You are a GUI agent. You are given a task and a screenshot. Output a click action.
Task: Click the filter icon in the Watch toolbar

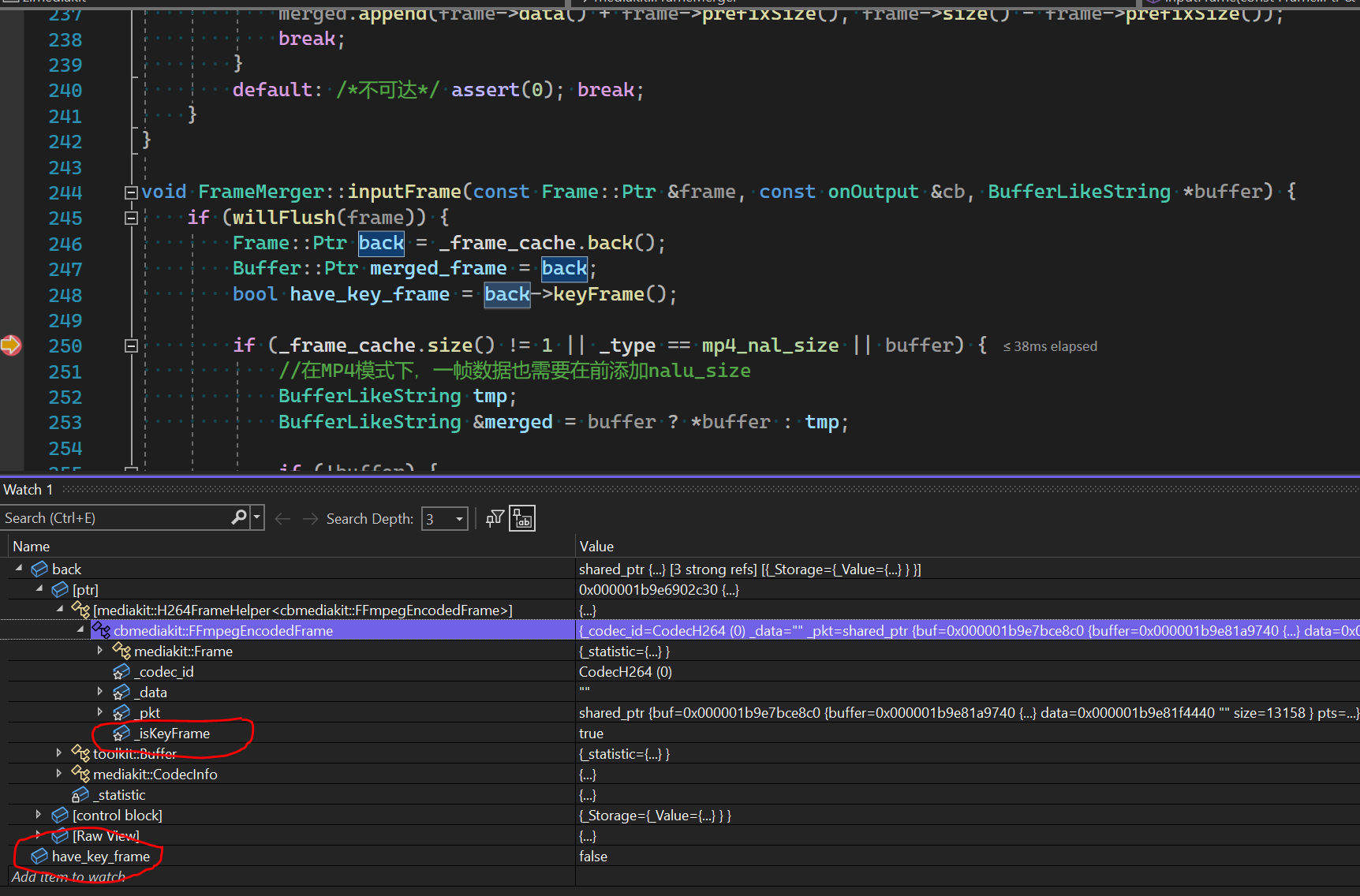click(x=494, y=518)
